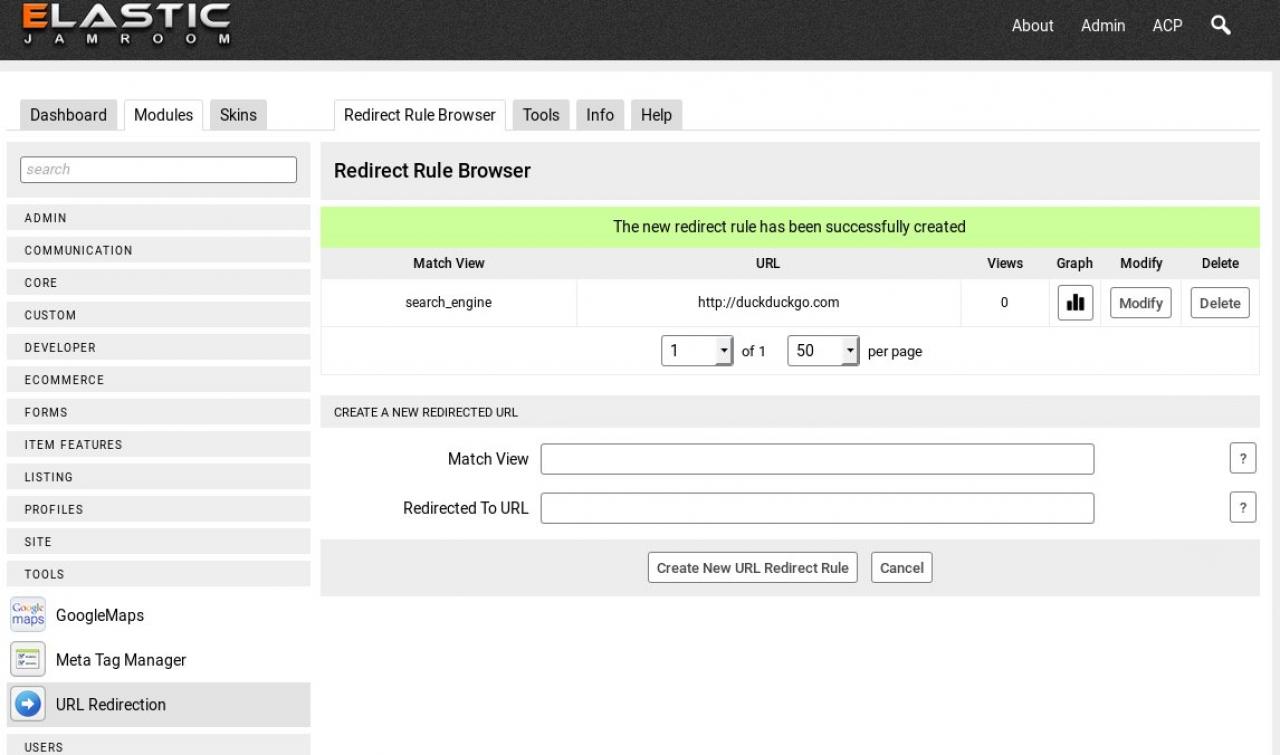This screenshot has width=1280, height=755.
Task: Expand the PROFILES module category
Action: click(158, 509)
